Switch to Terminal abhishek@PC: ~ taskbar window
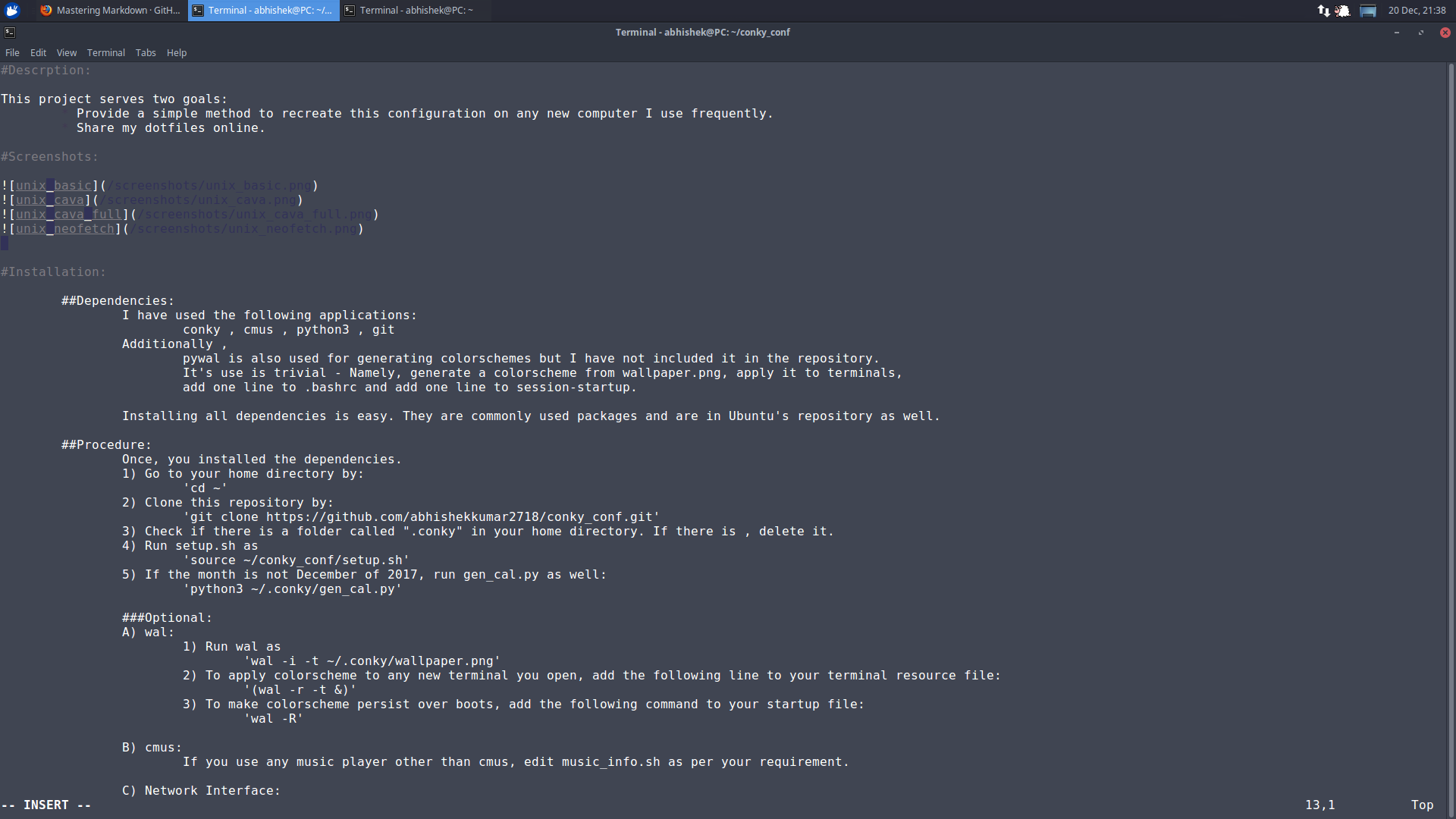 [x=415, y=11]
